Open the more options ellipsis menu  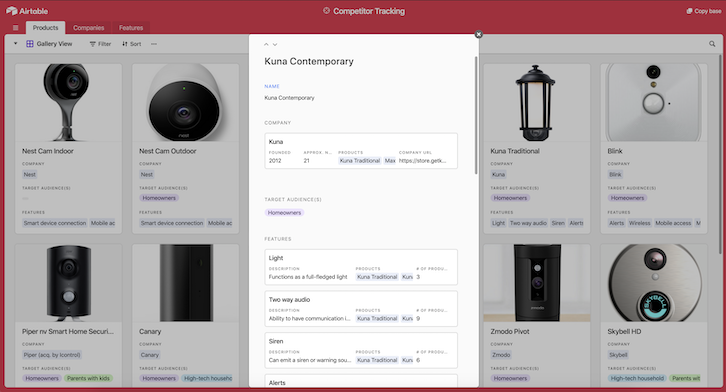pos(154,44)
